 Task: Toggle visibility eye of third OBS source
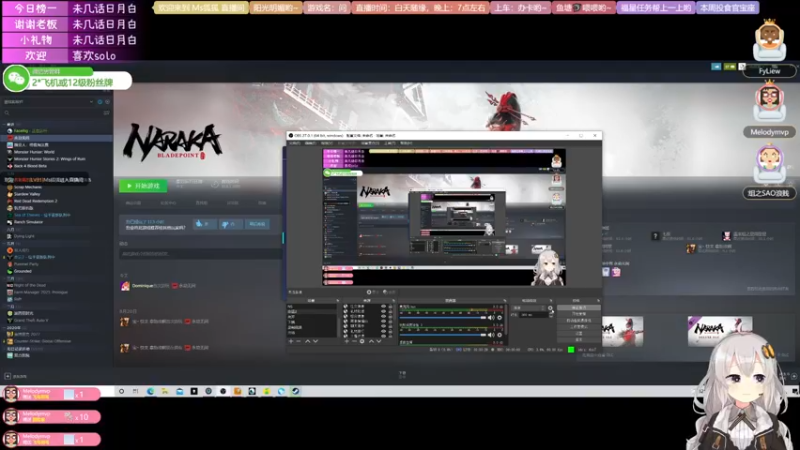(x=384, y=316)
